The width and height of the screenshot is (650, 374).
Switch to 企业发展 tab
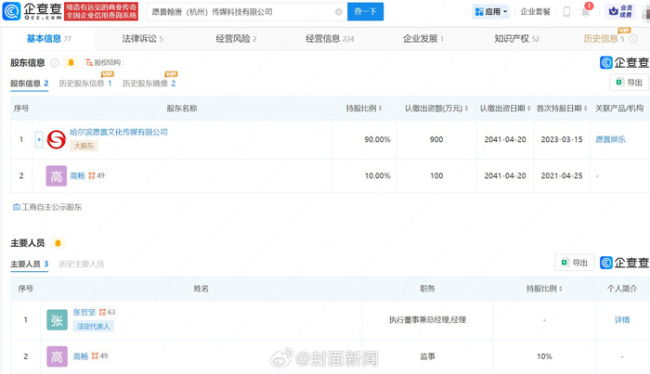423,39
